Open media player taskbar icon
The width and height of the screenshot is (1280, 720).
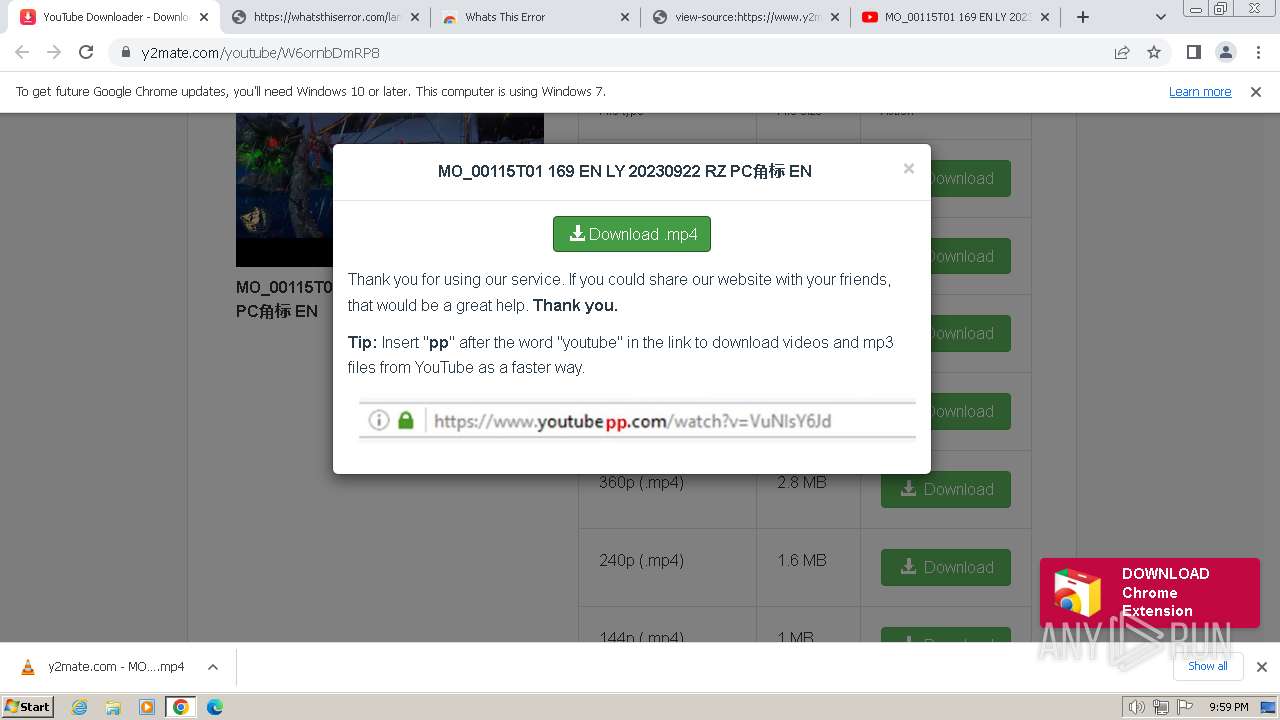[147, 707]
